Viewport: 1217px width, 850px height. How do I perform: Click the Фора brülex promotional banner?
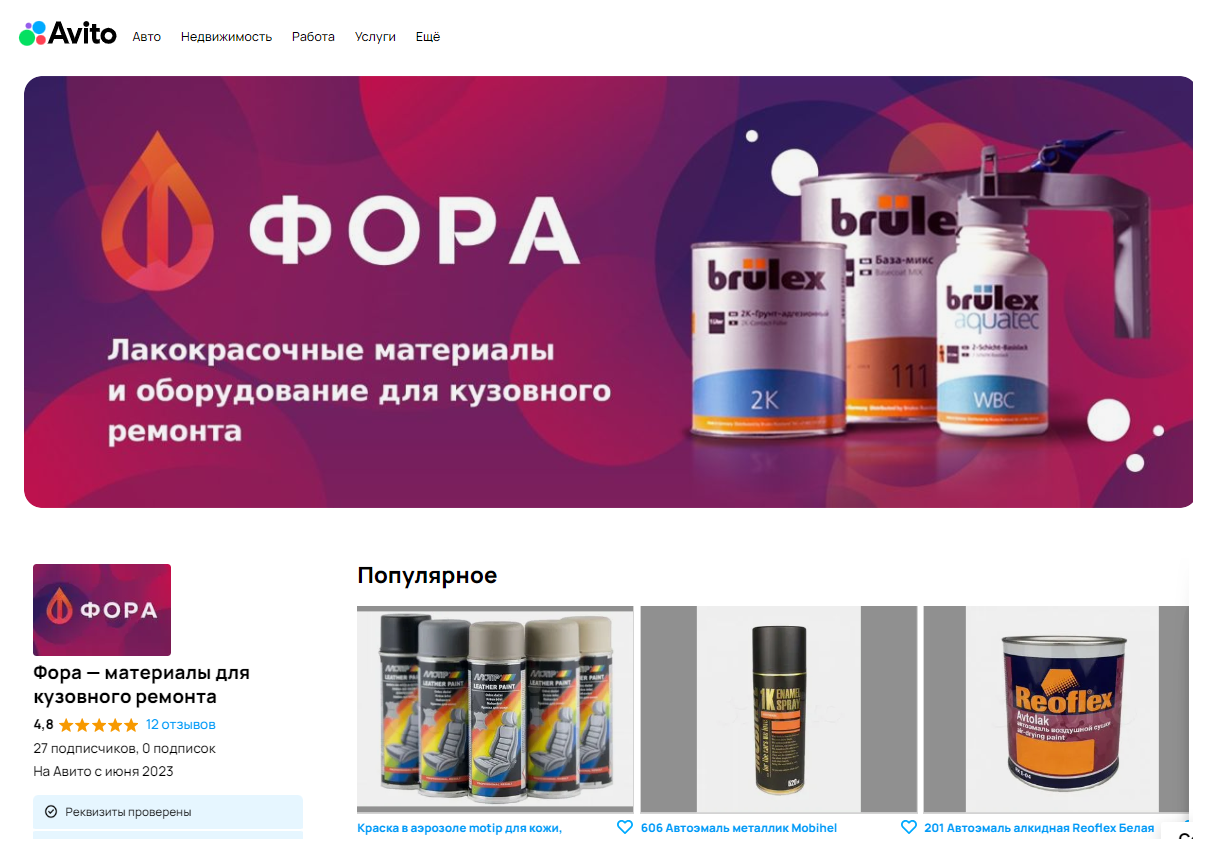tap(609, 292)
